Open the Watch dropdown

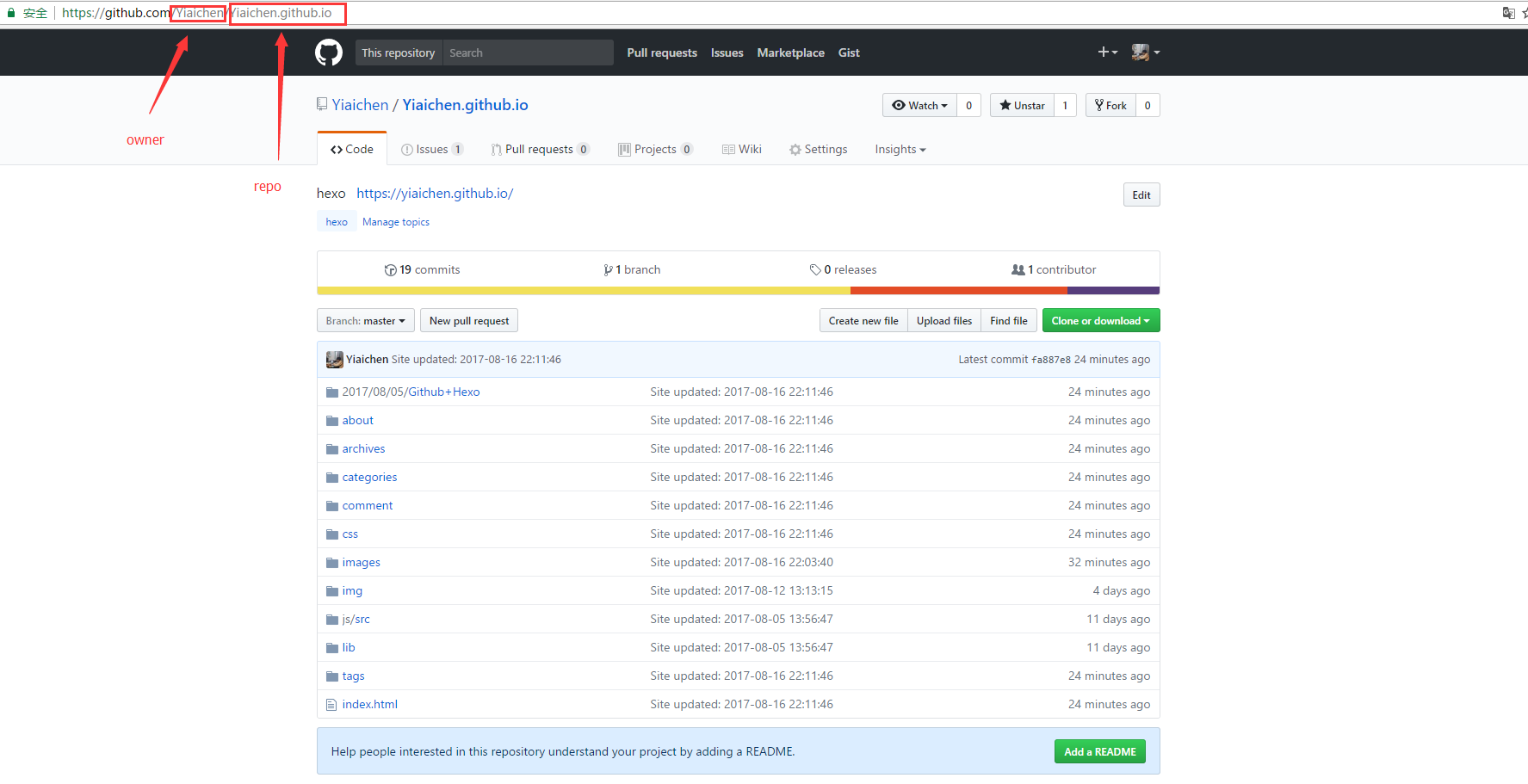pos(919,105)
